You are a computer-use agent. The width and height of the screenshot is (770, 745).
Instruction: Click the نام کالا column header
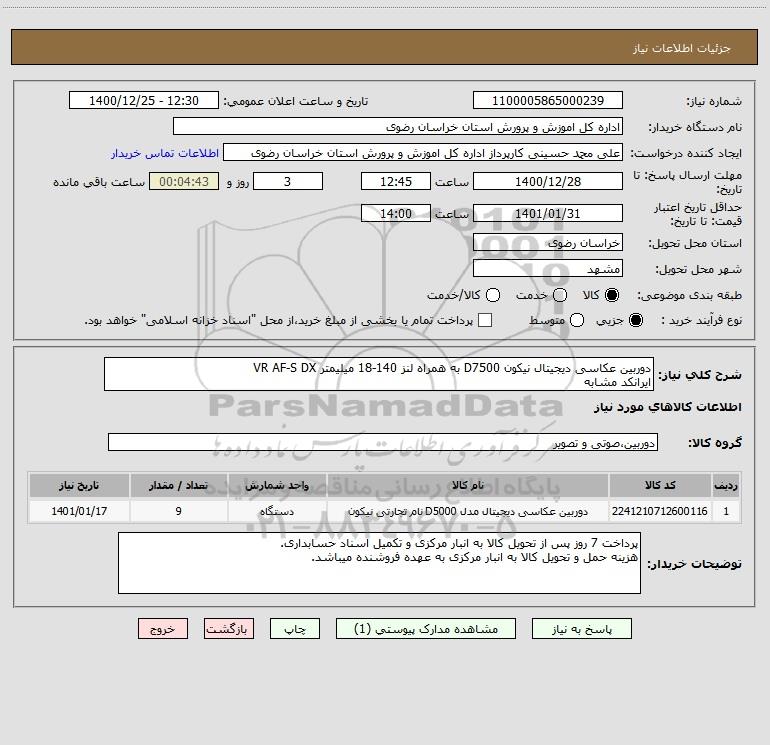coord(468,485)
